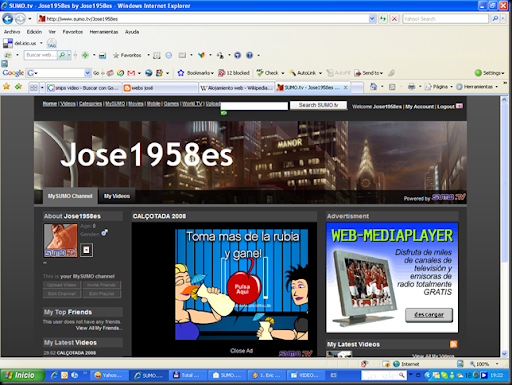Click the SUMO.tv search input field
Screen dimensions: 512x385
click(x=254, y=106)
